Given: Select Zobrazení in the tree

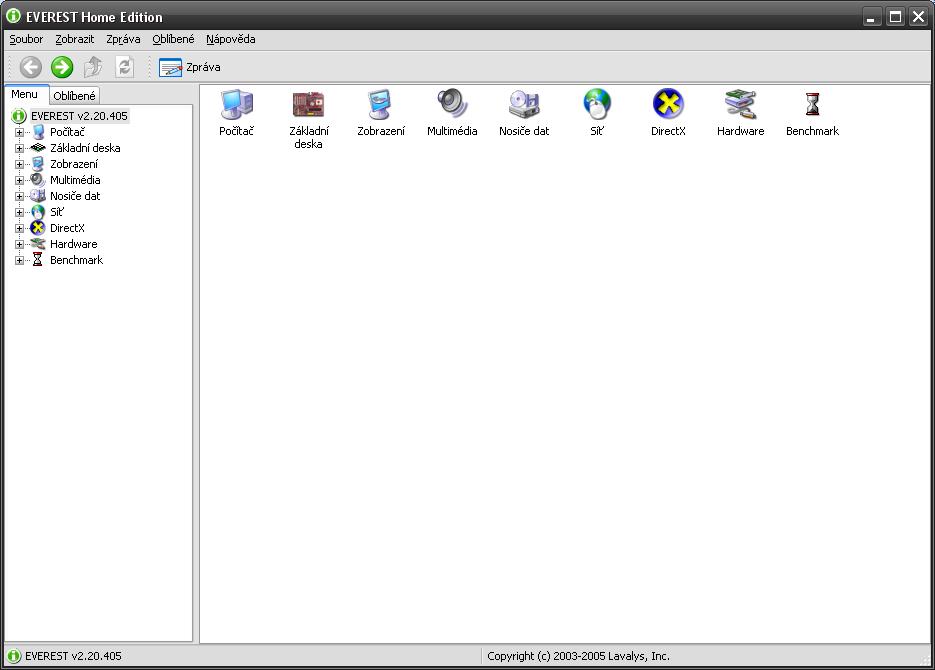Looking at the screenshot, I should click(x=74, y=164).
